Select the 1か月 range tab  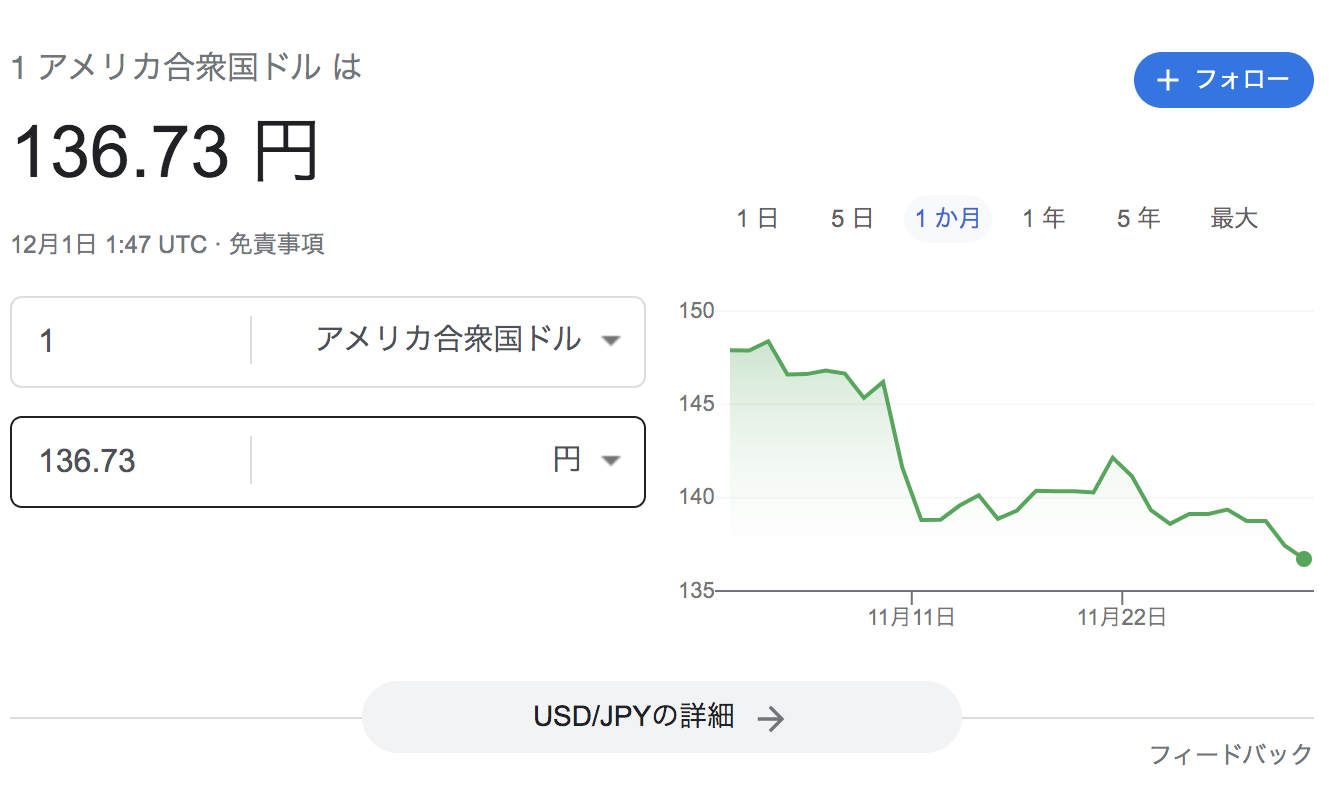(947, 218)
